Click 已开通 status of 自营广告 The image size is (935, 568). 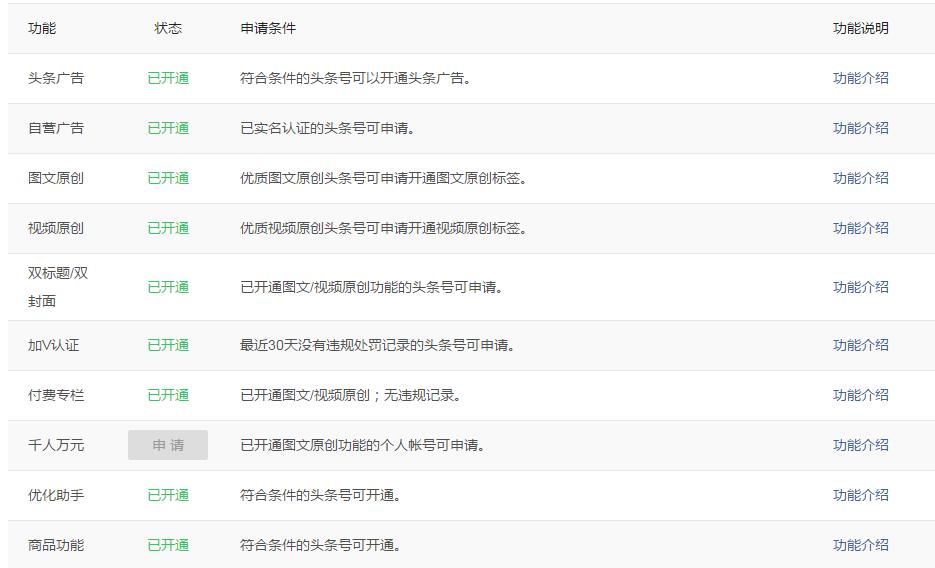(168, 128)
